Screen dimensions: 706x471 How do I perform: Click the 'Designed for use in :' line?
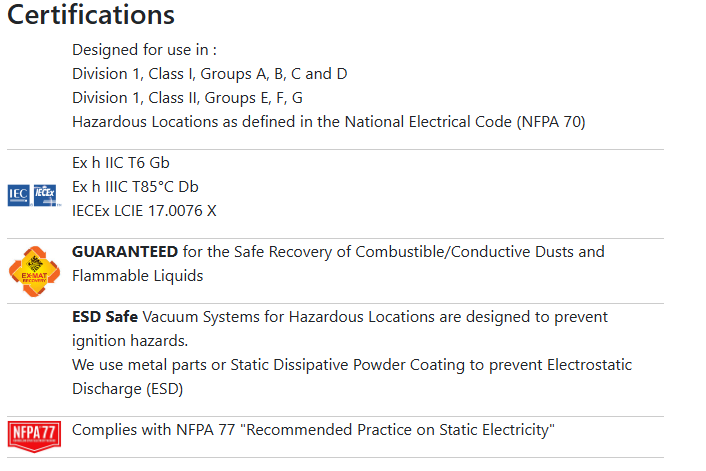click(145, 50)
